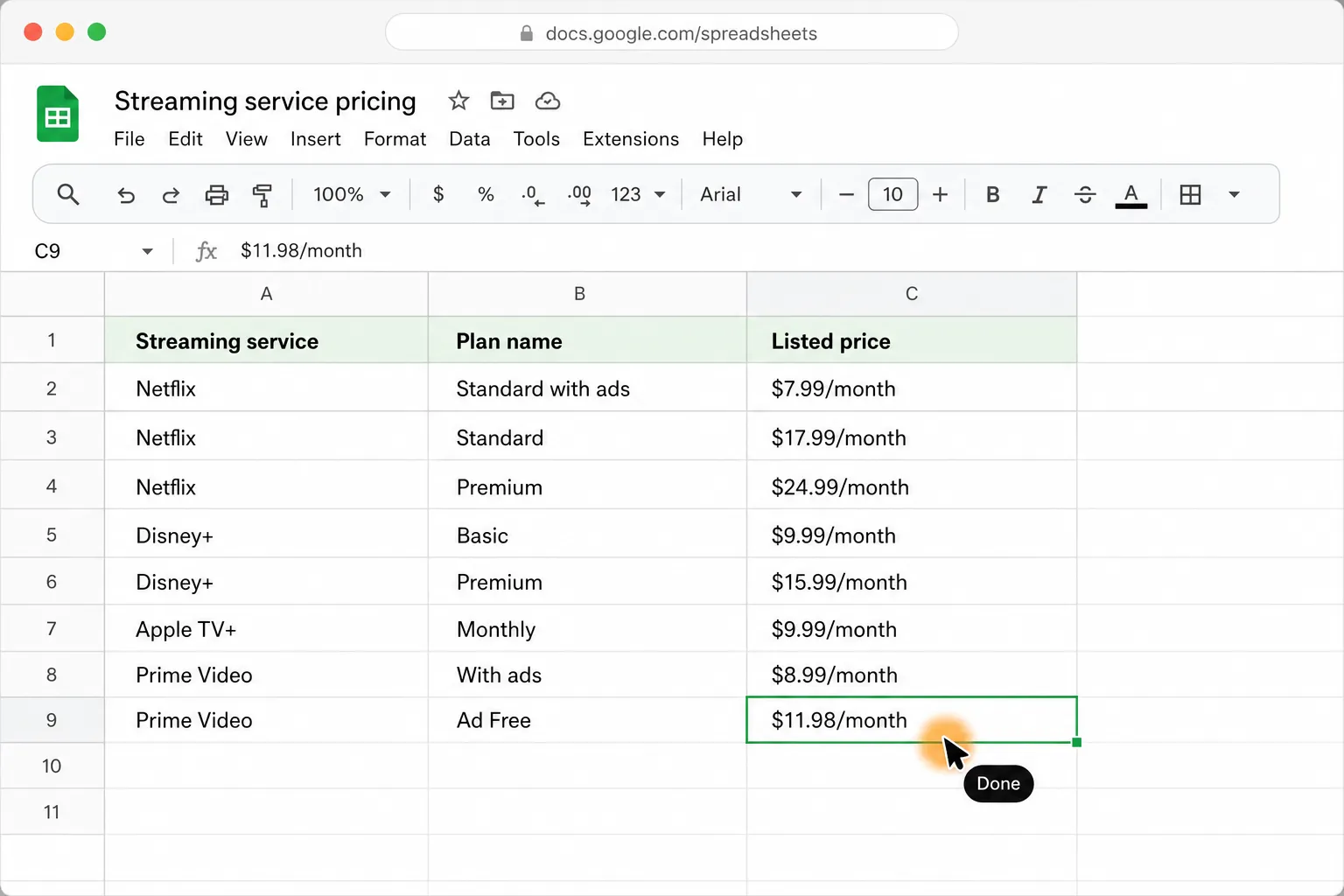Check the cloud save status icon
Image resolution: width=1344 pixels, height=896 pixels.
[x=548, y=101]
